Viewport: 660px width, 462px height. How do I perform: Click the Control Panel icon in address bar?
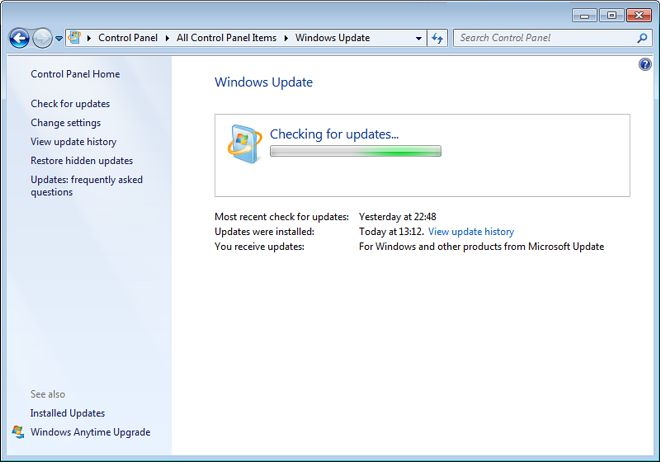point(75,37)
